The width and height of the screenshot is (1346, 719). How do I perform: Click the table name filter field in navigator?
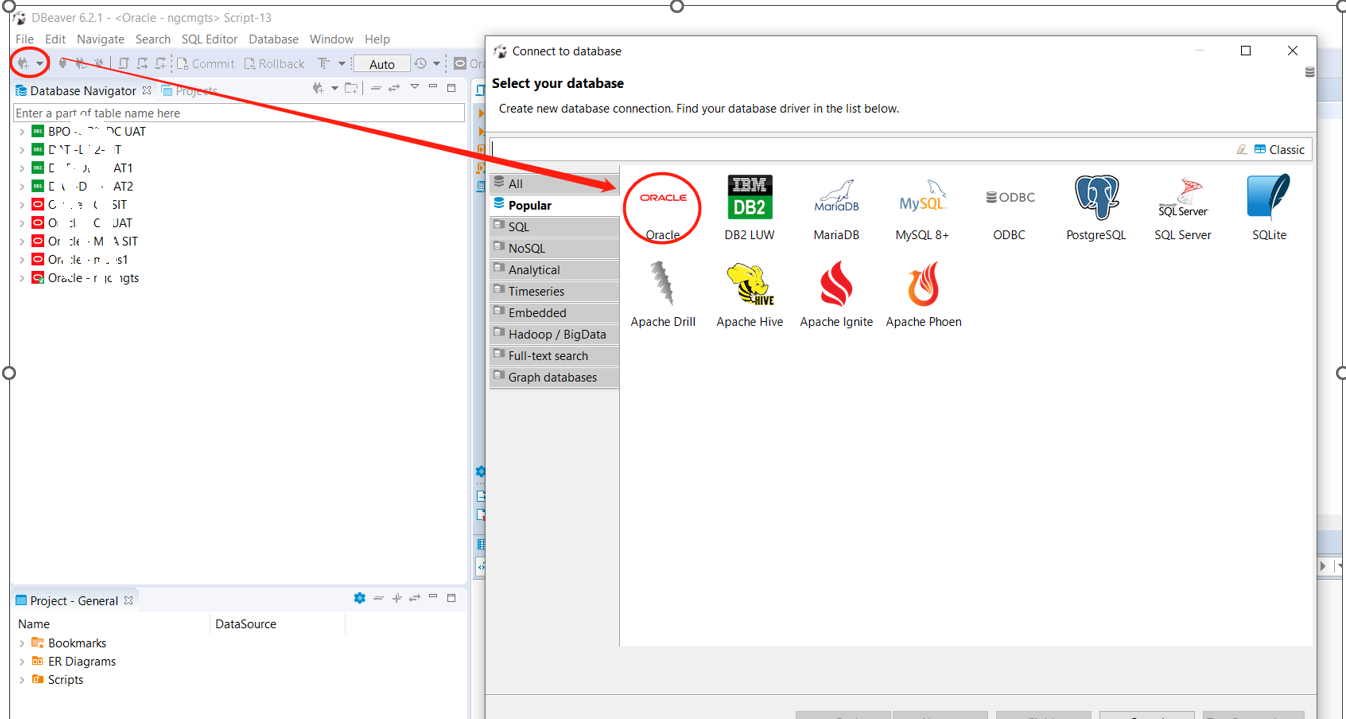(239, 113)
